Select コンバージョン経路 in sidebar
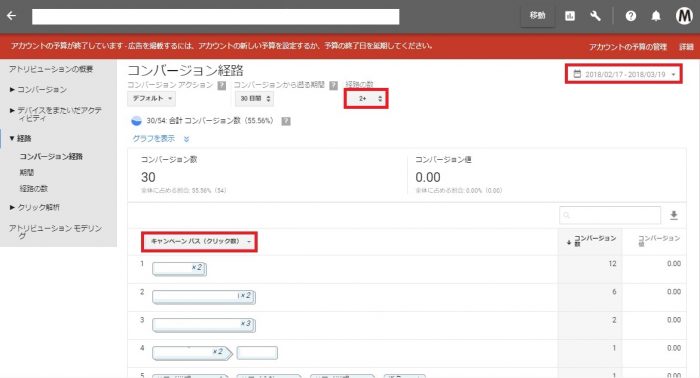 pyautogui.click(x=51, y=157)
